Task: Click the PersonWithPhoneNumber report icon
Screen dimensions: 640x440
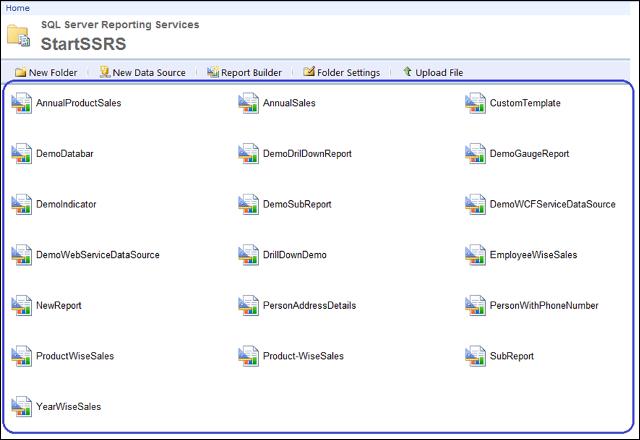Action: point(476,305)
